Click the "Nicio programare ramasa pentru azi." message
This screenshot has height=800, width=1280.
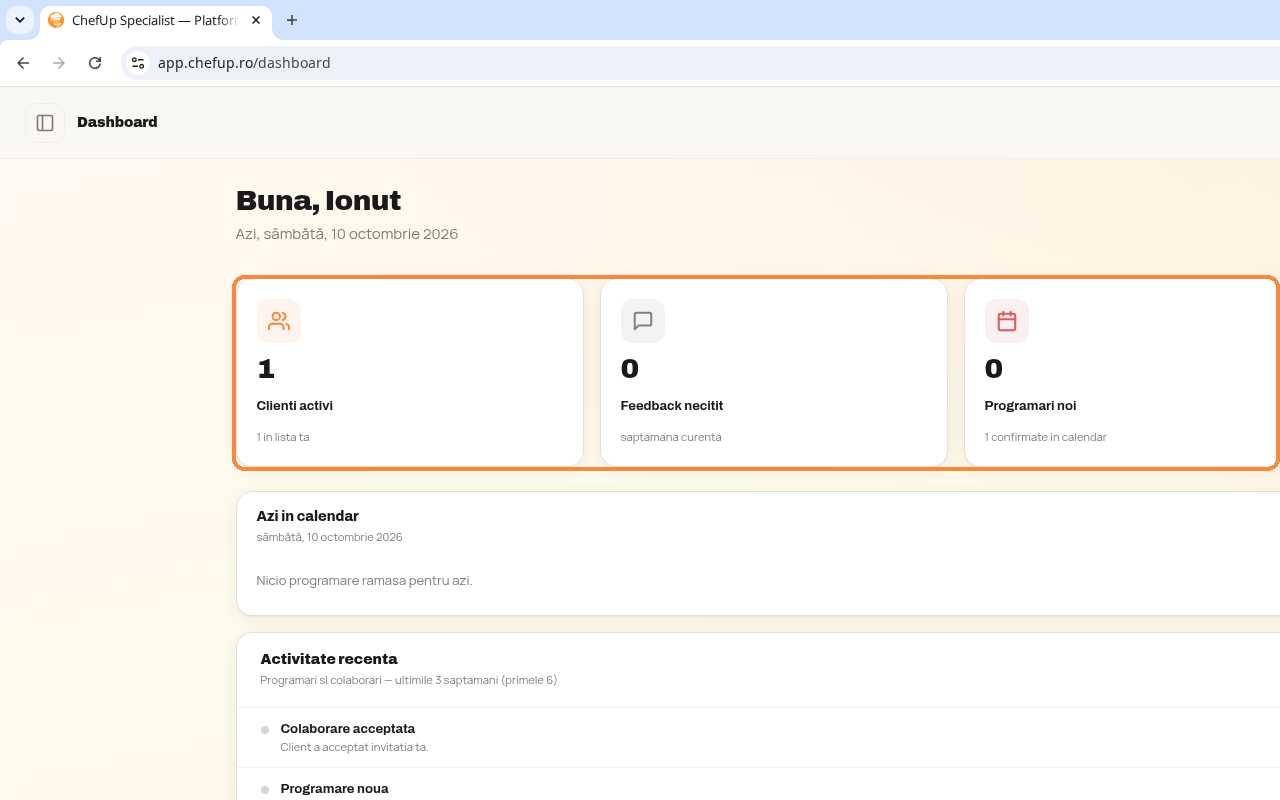[x=364, y=581]
